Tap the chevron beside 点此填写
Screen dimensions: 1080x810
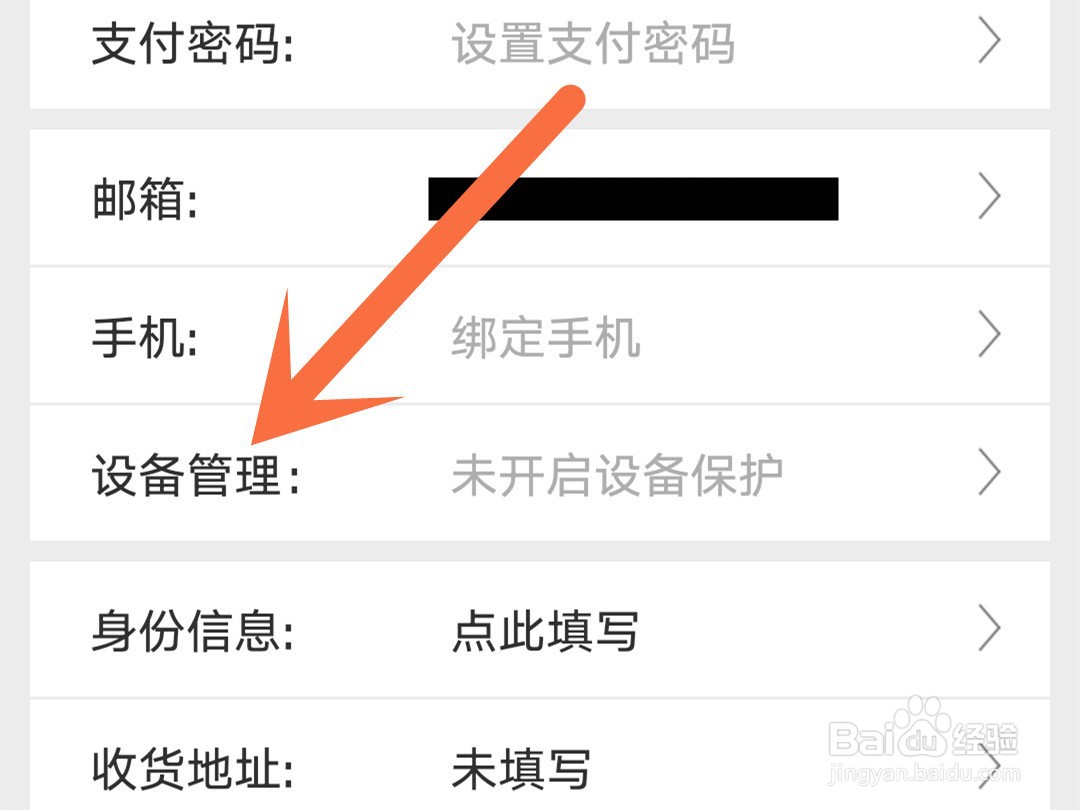(989, 628)
